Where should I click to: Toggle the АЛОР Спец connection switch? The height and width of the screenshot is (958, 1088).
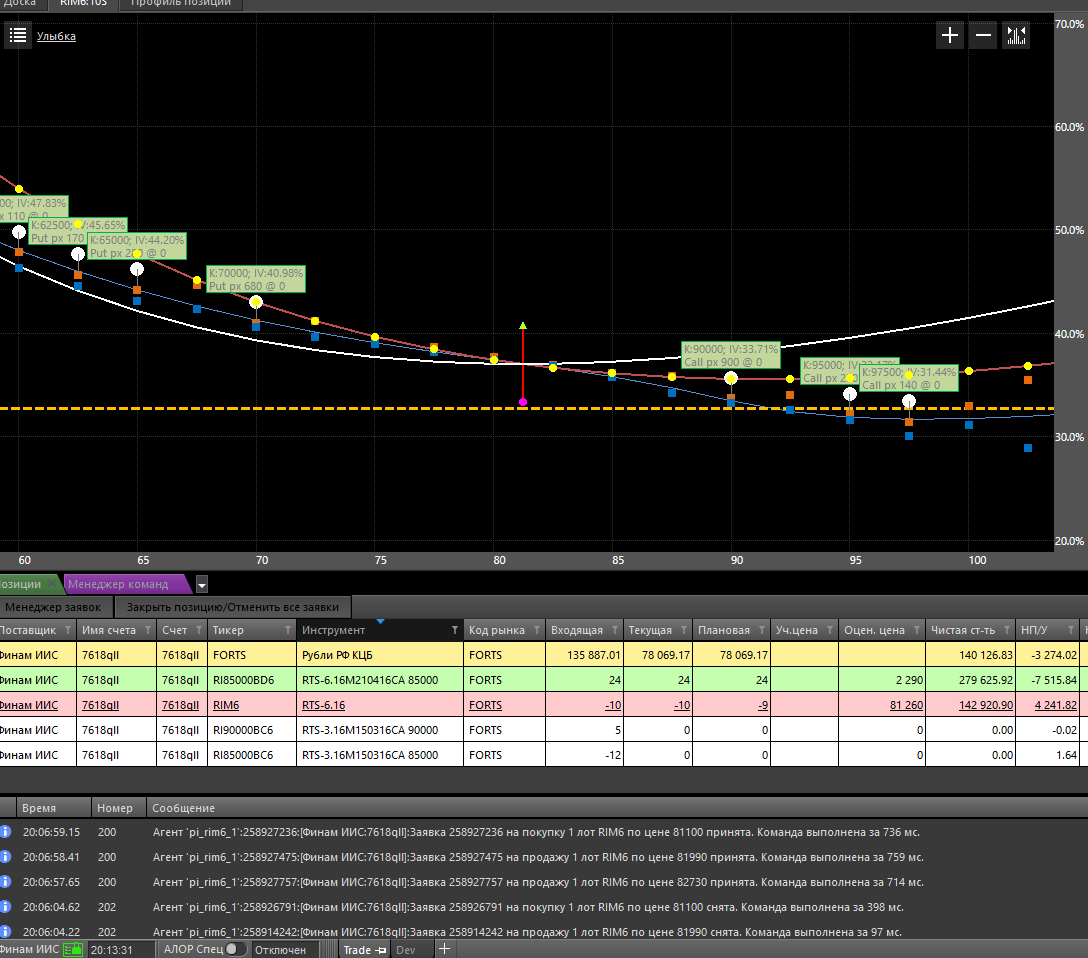coord(235,949)
